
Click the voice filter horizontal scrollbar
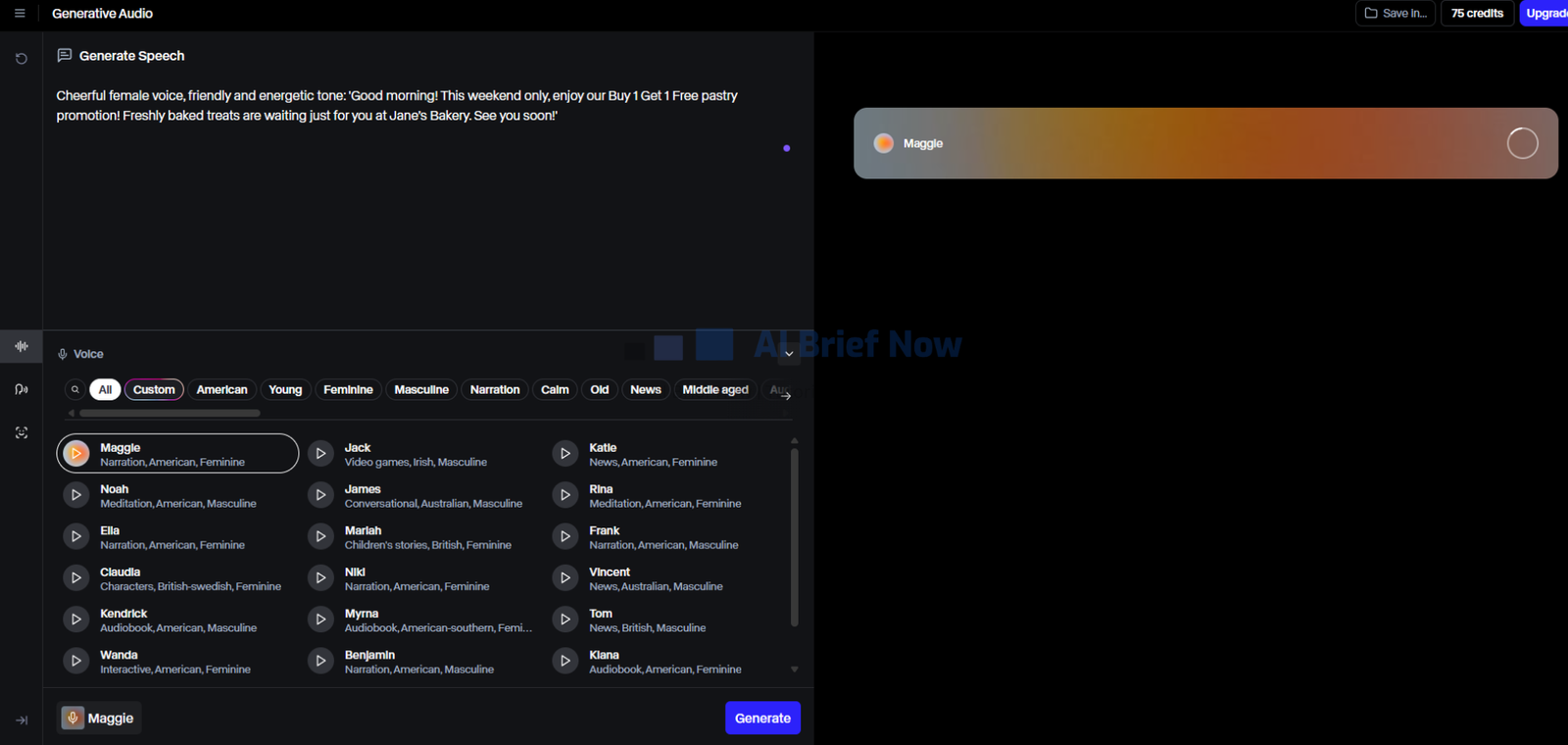click(170, 414)
